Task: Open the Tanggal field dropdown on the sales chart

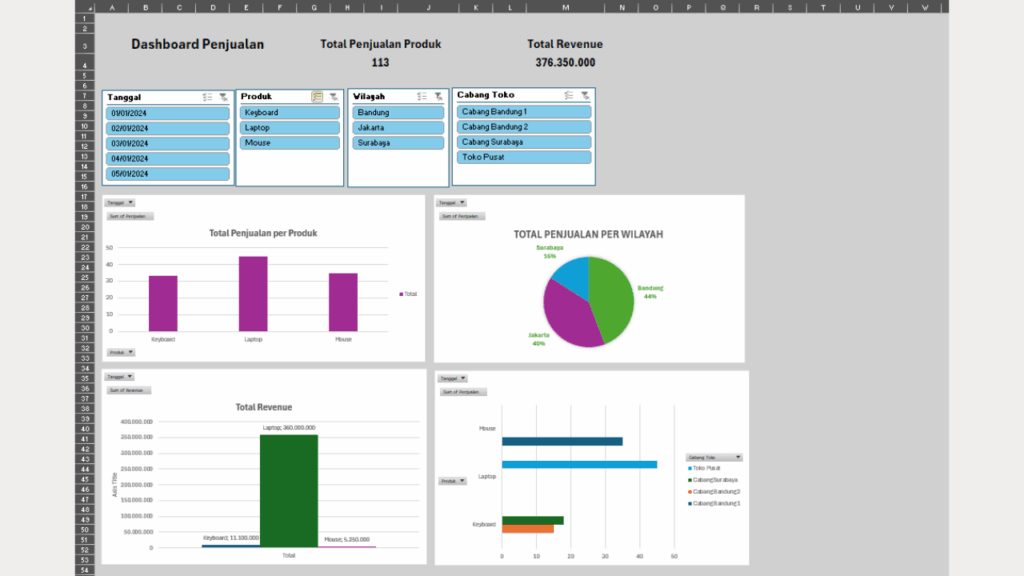Action: (x=120, y=202)
